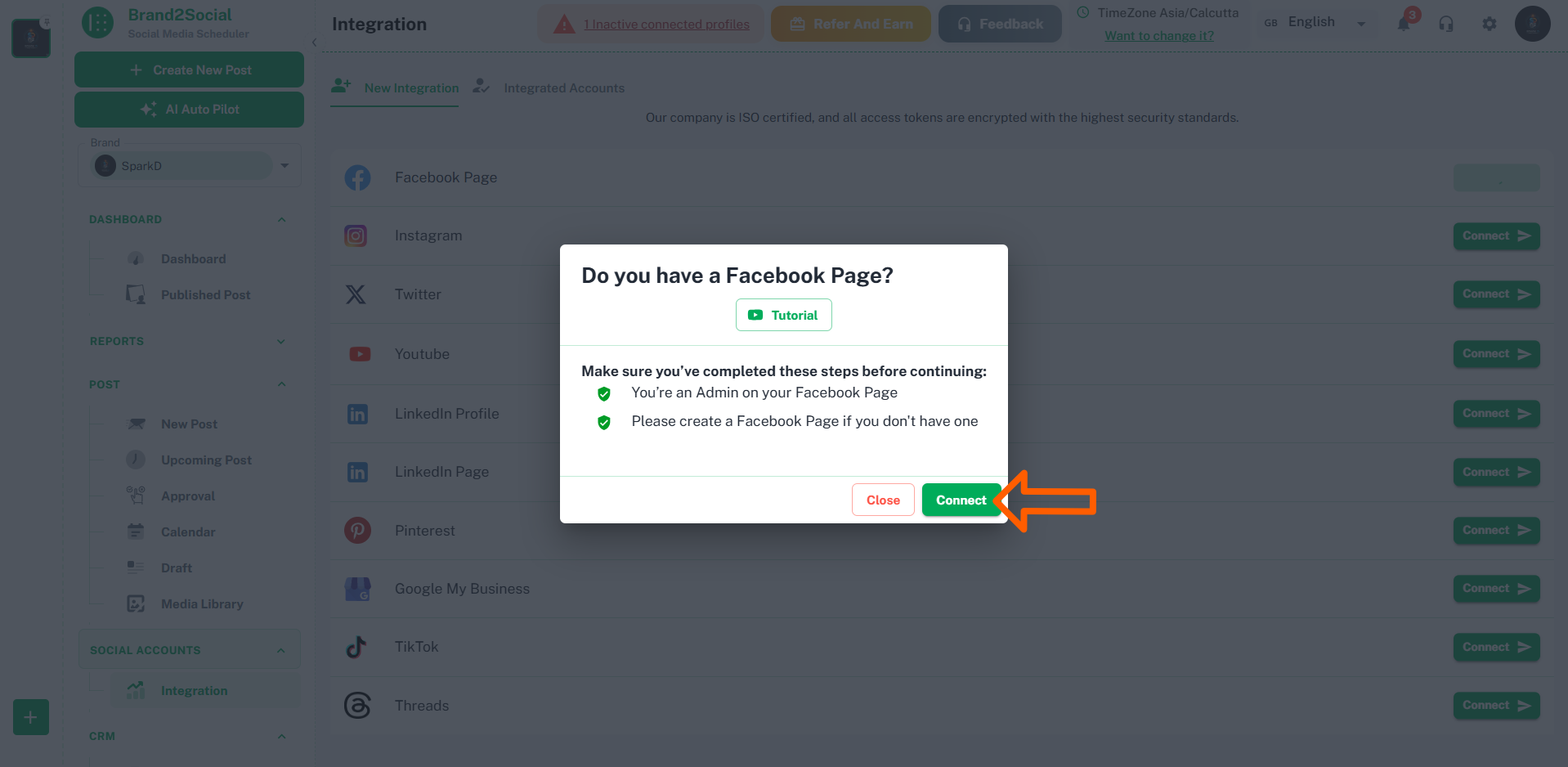Open the English language selector

[1315, 22]
